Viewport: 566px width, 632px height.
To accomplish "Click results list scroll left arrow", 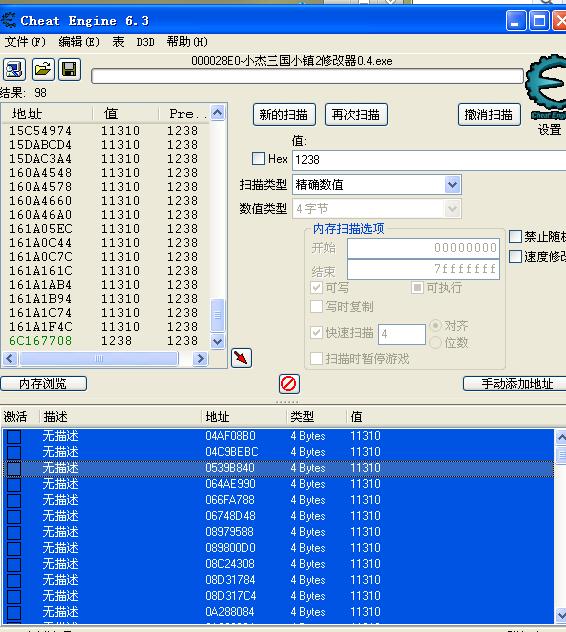I will pos(10,358).
